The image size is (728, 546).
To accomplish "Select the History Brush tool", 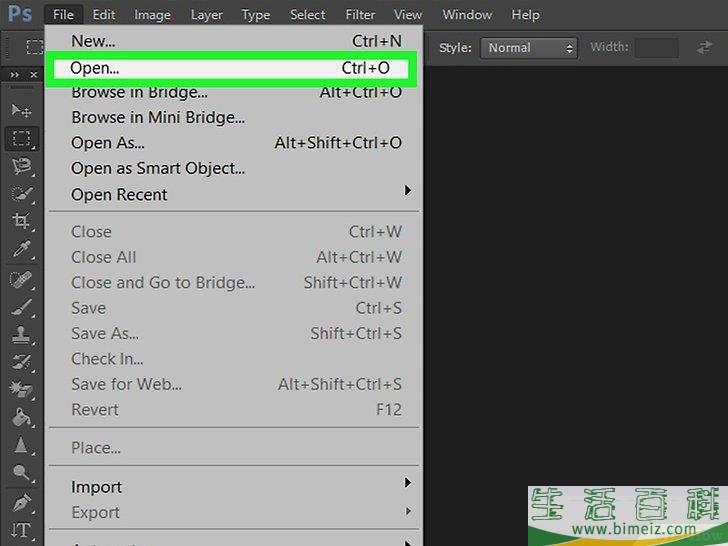I will click(21, 362).
